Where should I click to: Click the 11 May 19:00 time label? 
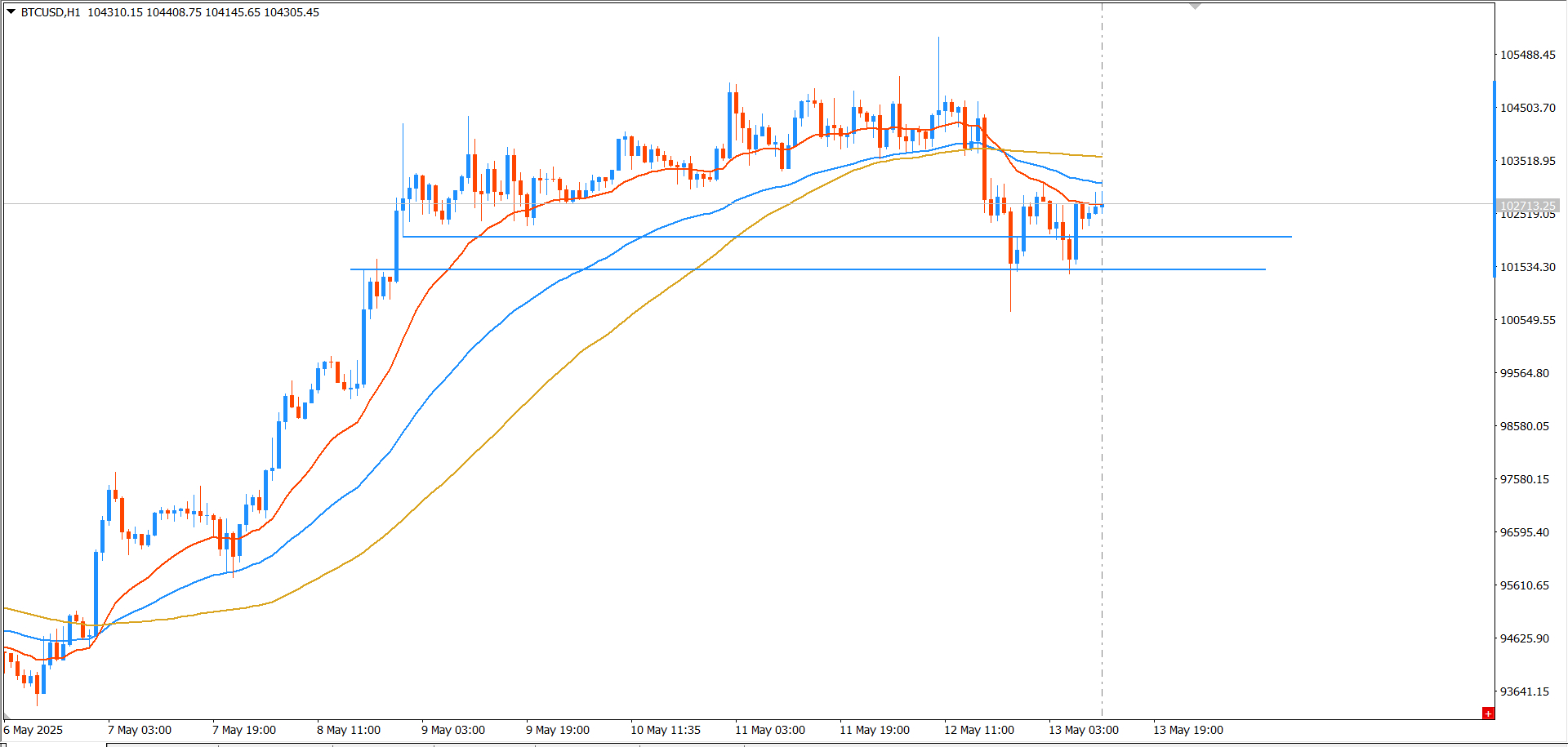point(875,730)
